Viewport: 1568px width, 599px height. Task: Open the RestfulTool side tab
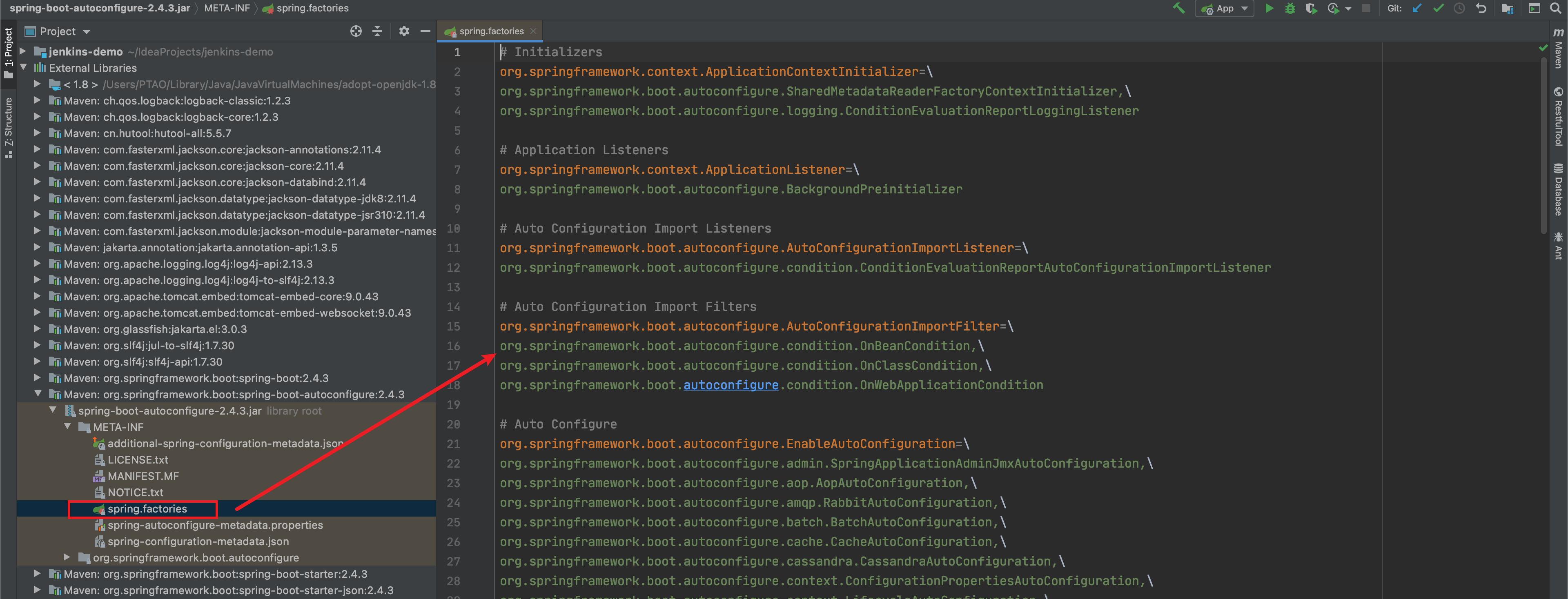click(x=1558, y=117)
